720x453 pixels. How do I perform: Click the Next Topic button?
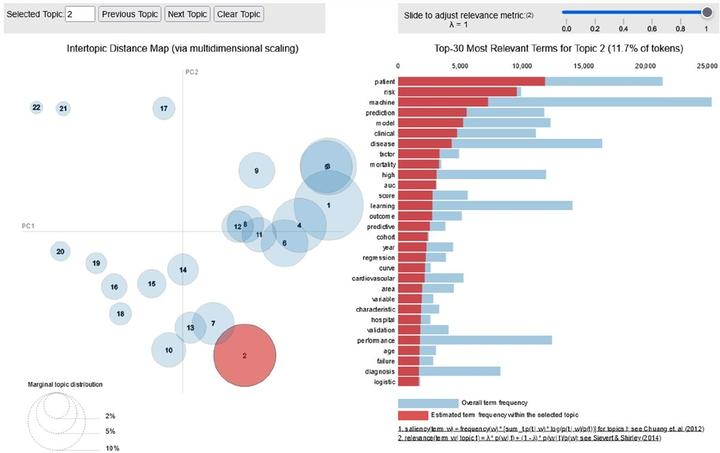click(187, 14)
